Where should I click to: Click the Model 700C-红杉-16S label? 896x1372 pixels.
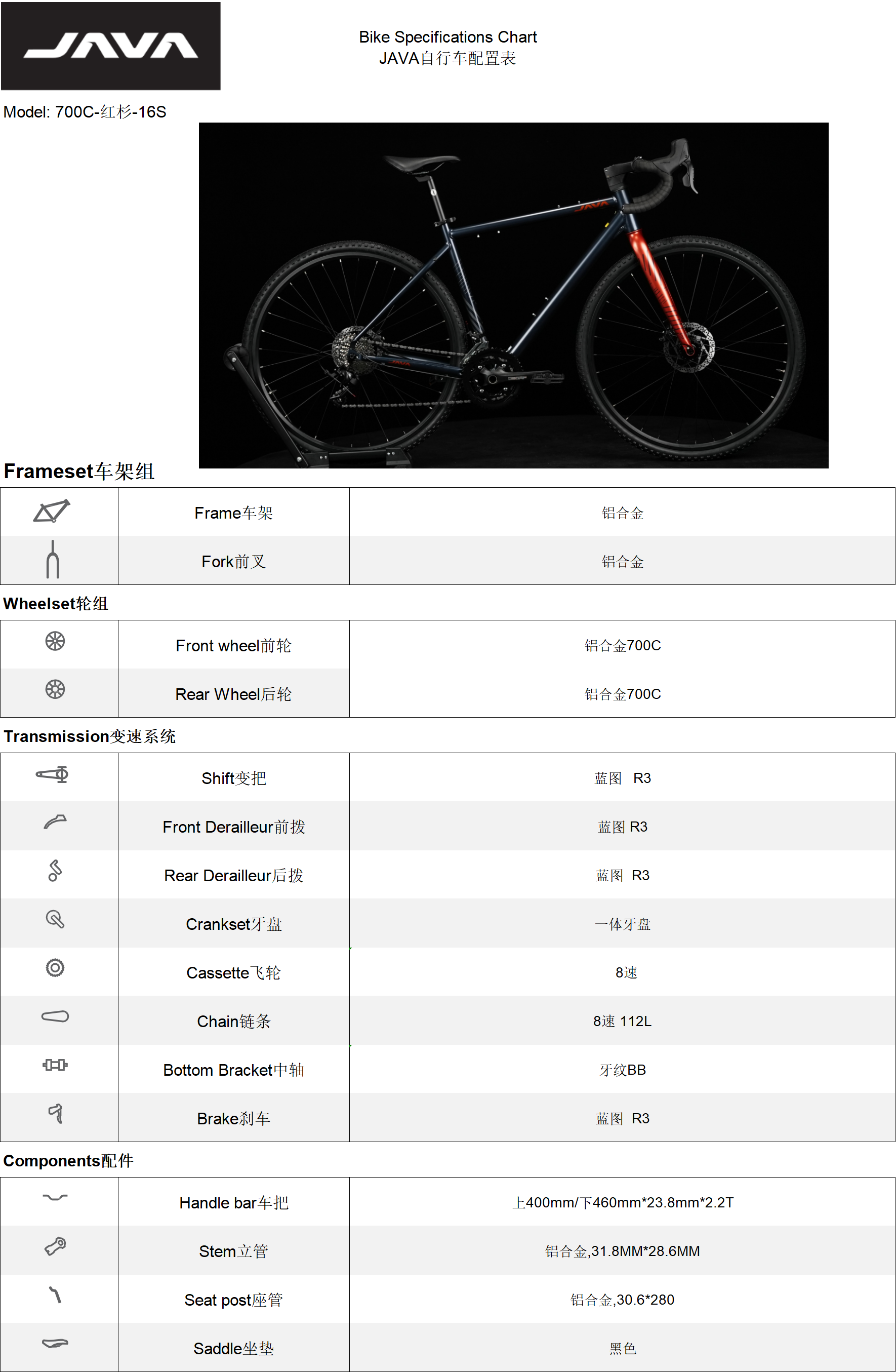coord(85,112)
